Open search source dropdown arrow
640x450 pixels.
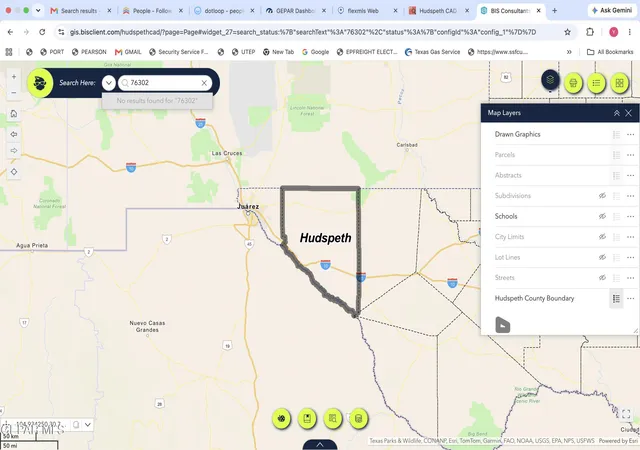click(109, 83)
